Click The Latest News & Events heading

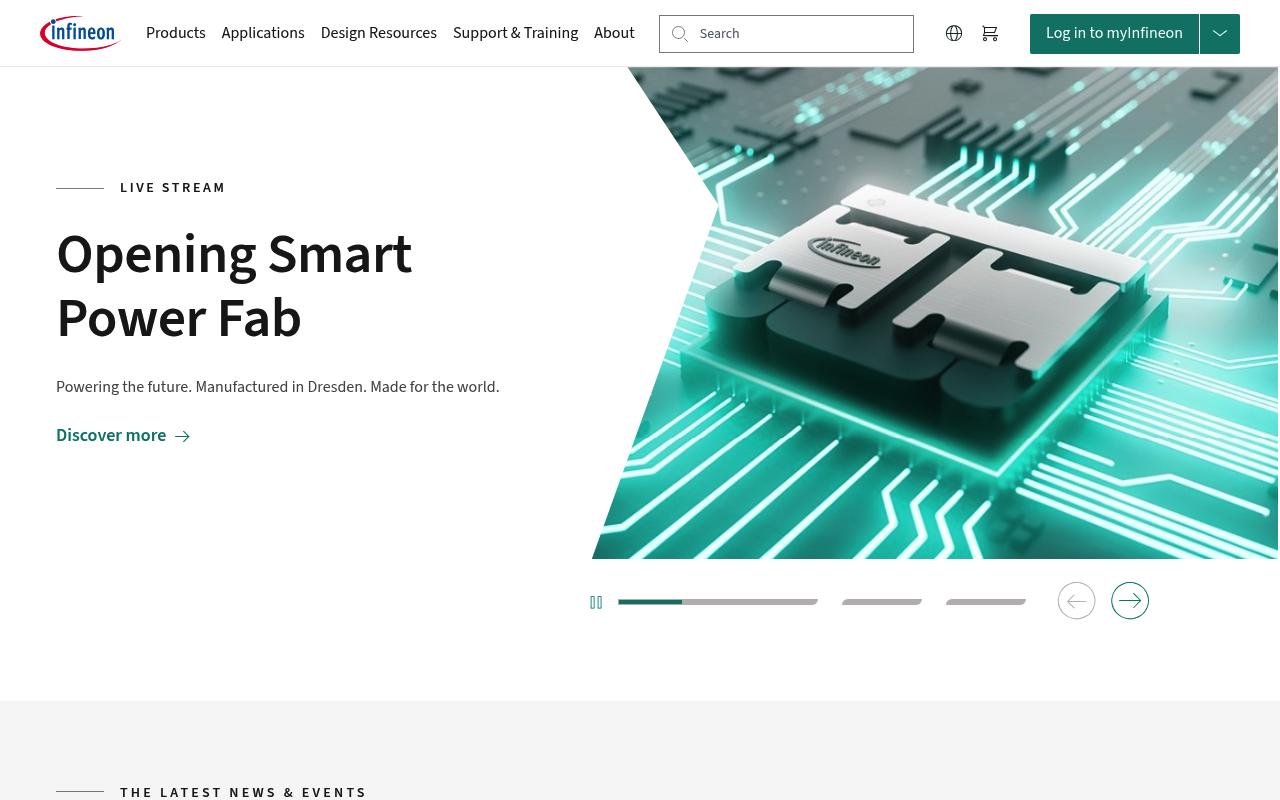[x=244, y=792]
